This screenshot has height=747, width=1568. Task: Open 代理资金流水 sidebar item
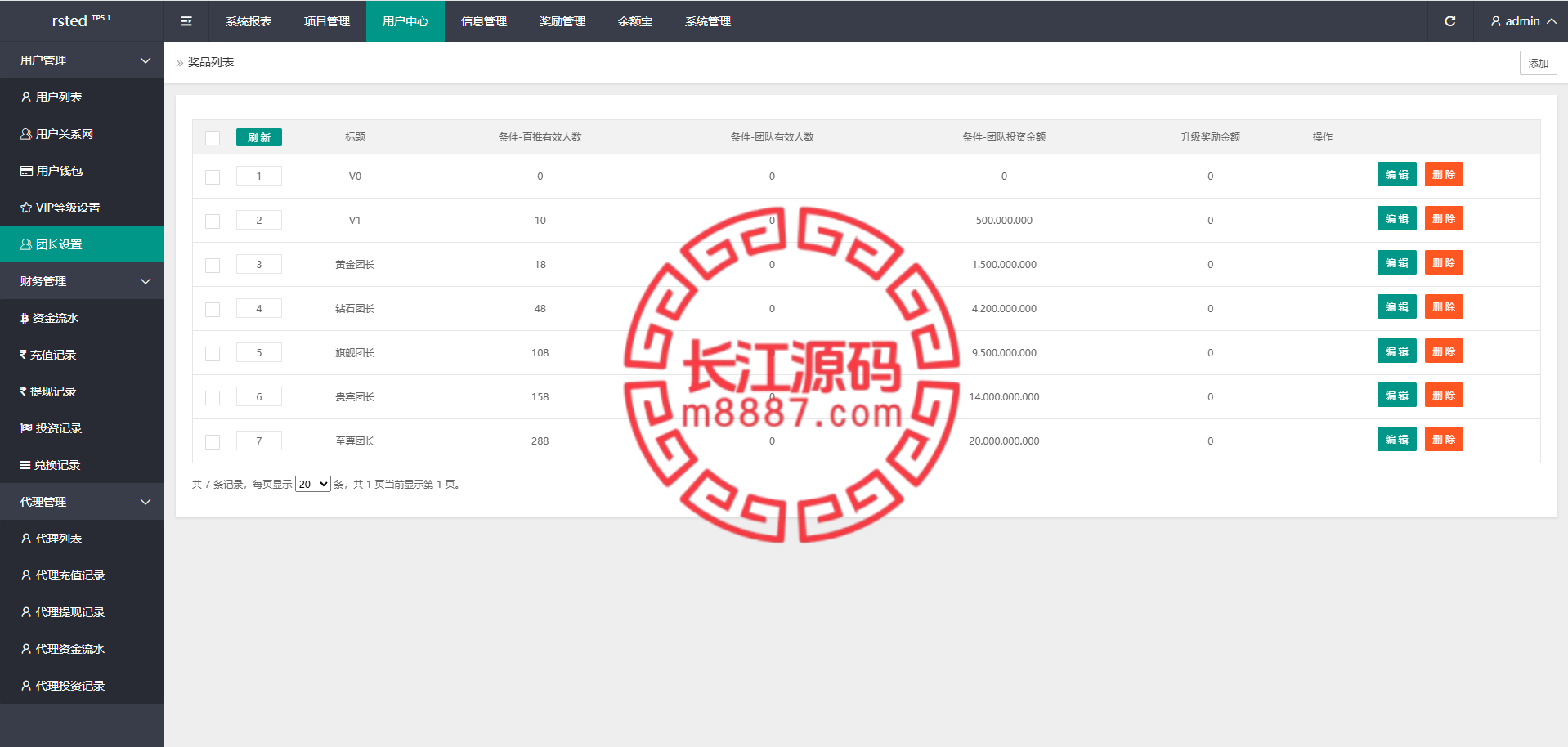pos(82,649)
